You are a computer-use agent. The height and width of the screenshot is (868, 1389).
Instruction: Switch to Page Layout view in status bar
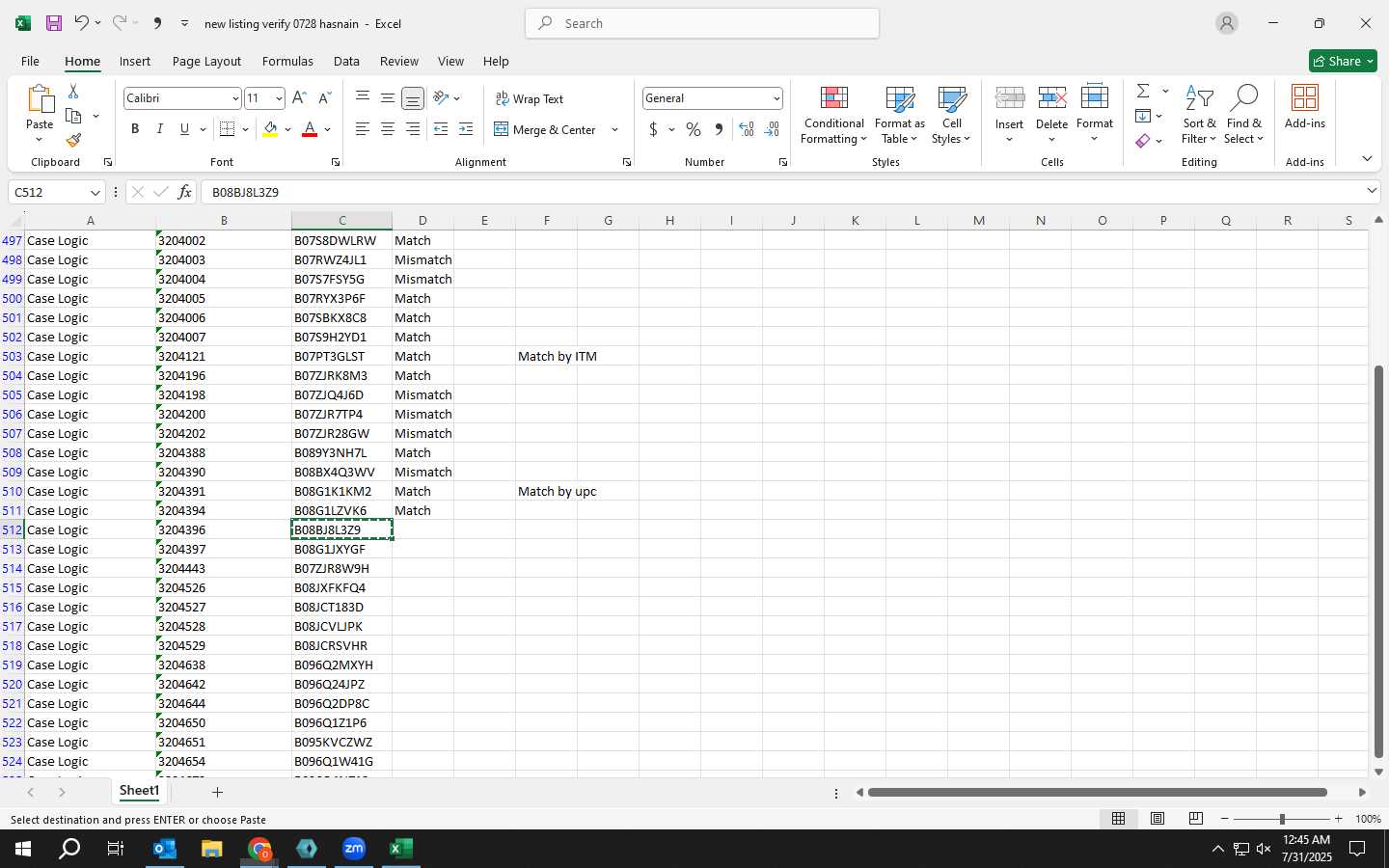(1157, 819)
